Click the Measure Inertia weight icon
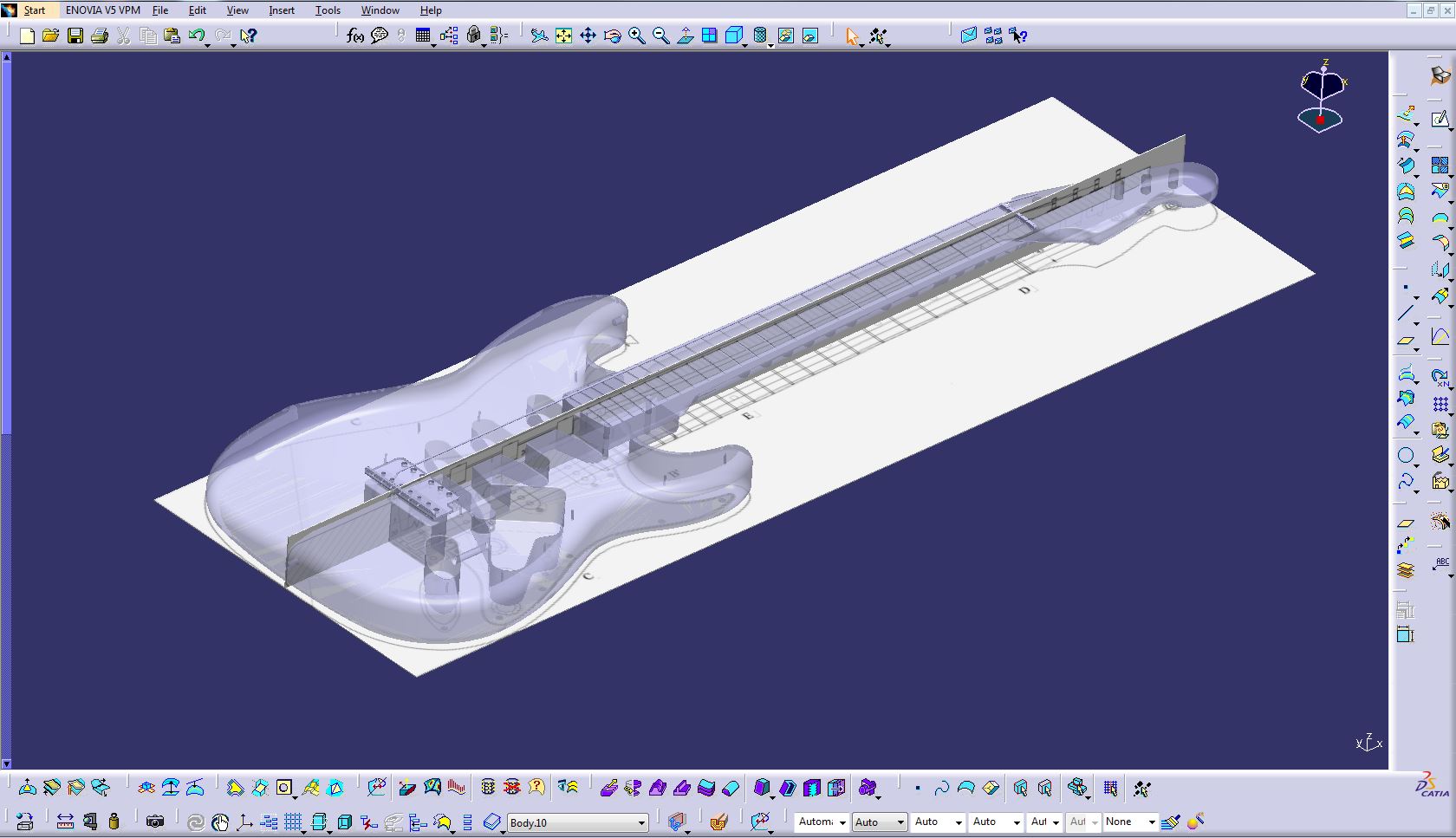Image resolution: width=1456 pixels, height=838 pixels. pos(114,822)
